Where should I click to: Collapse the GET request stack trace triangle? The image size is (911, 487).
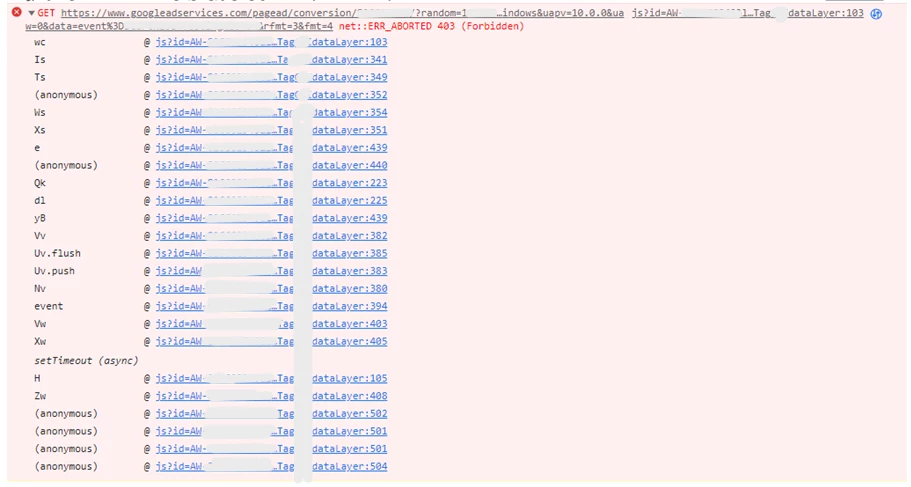click(x=31, y=13)
